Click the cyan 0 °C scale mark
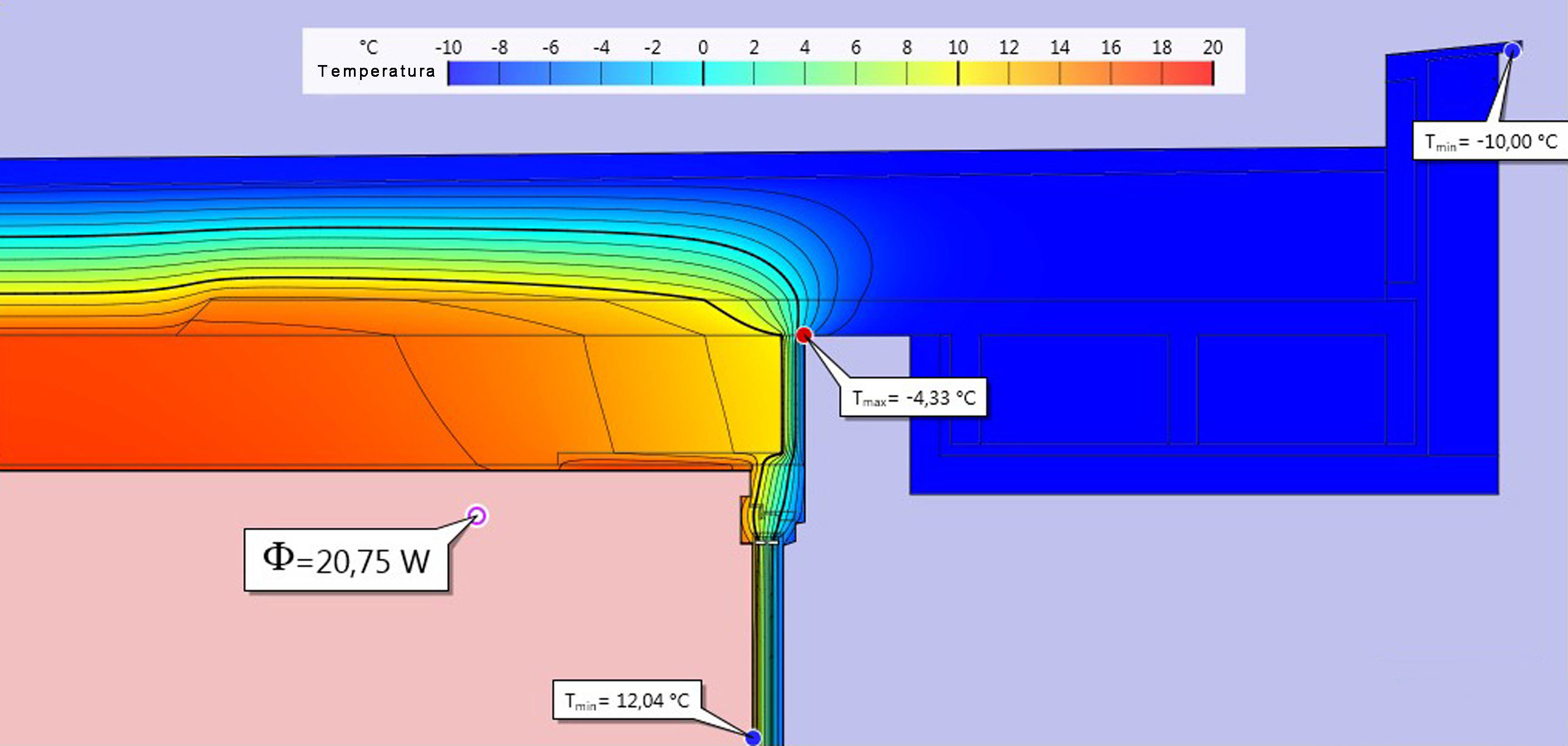Screen dimensions: 1568x746 click(703, 74)
